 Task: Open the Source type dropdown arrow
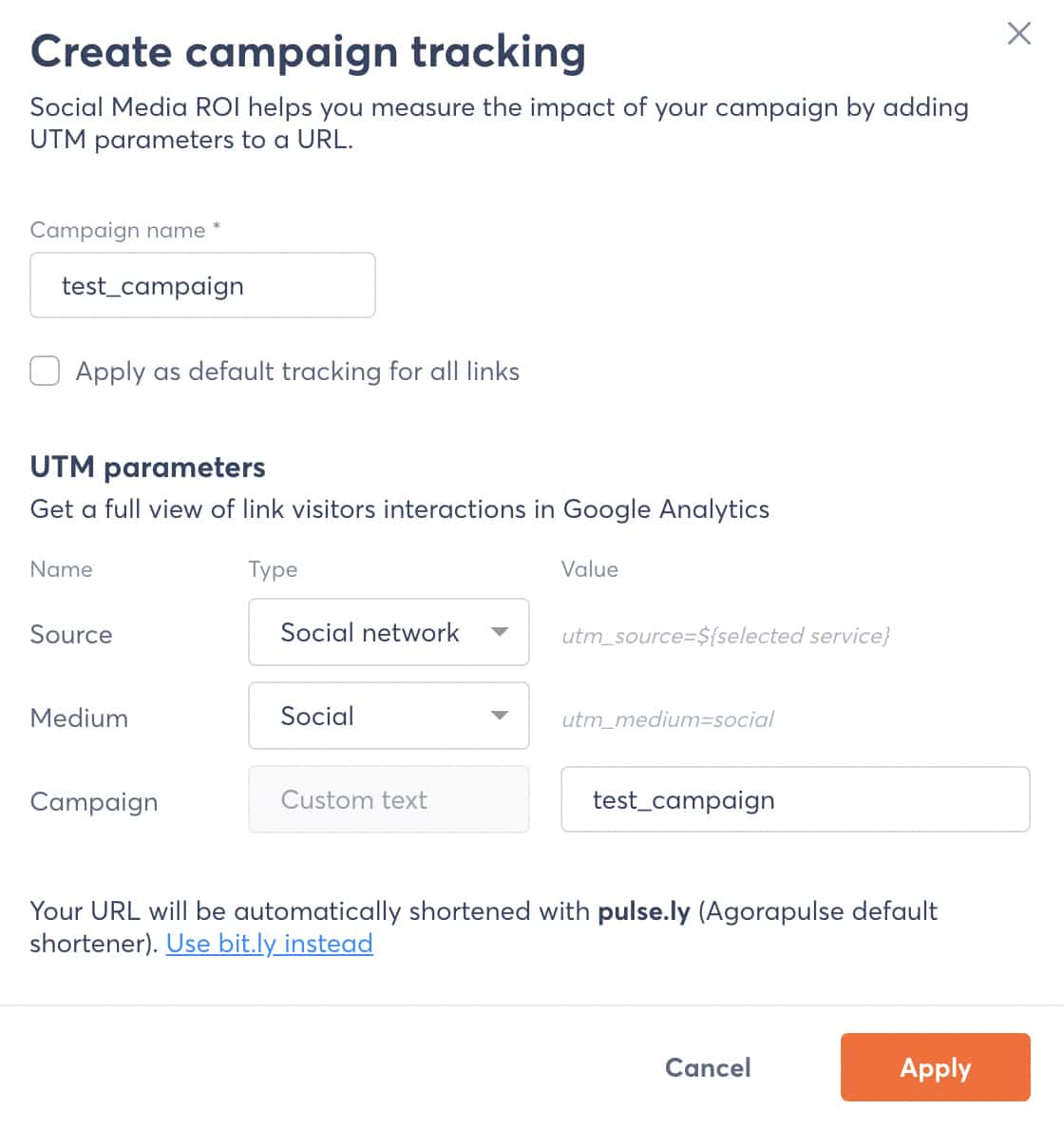(x=499, y=632)
